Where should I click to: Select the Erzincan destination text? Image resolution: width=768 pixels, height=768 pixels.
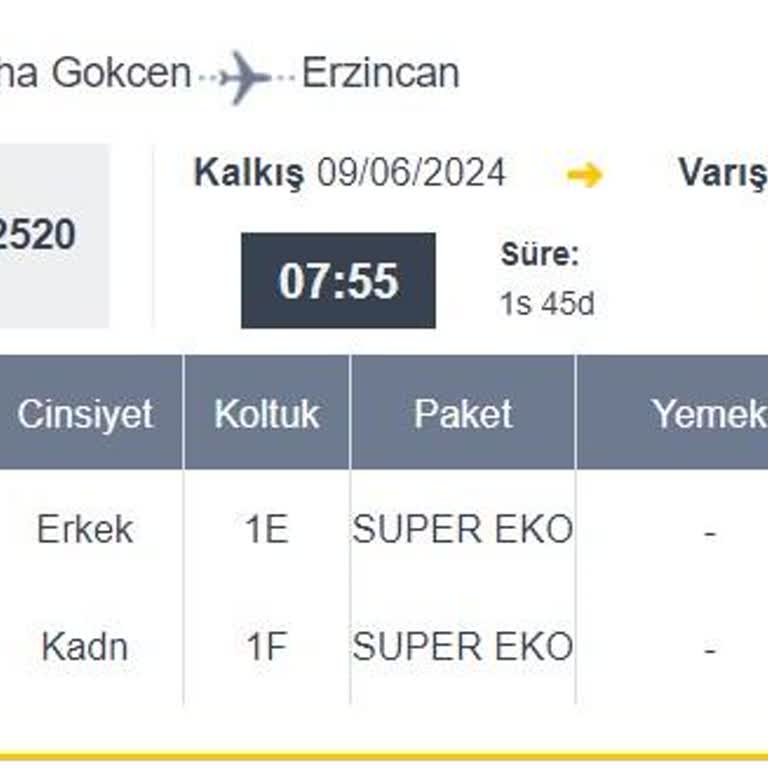click(x=380, y=74)
